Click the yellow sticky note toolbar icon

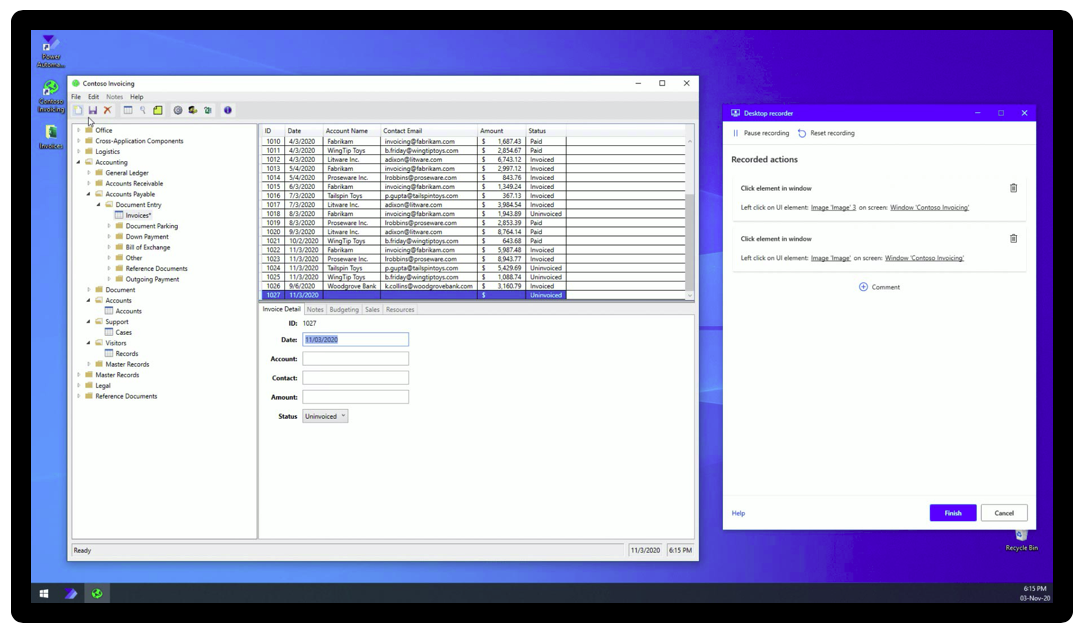[158, 110]
